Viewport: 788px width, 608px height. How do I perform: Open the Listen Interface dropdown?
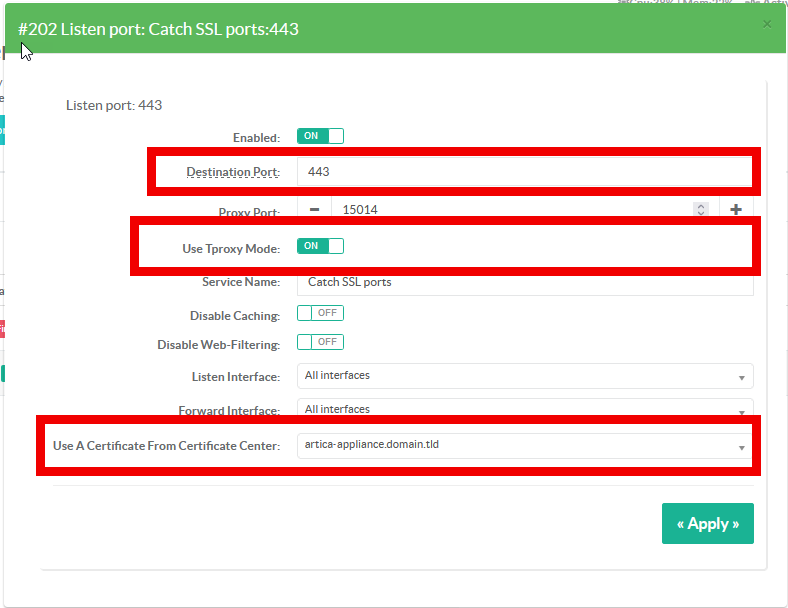(x=525, y=376)
